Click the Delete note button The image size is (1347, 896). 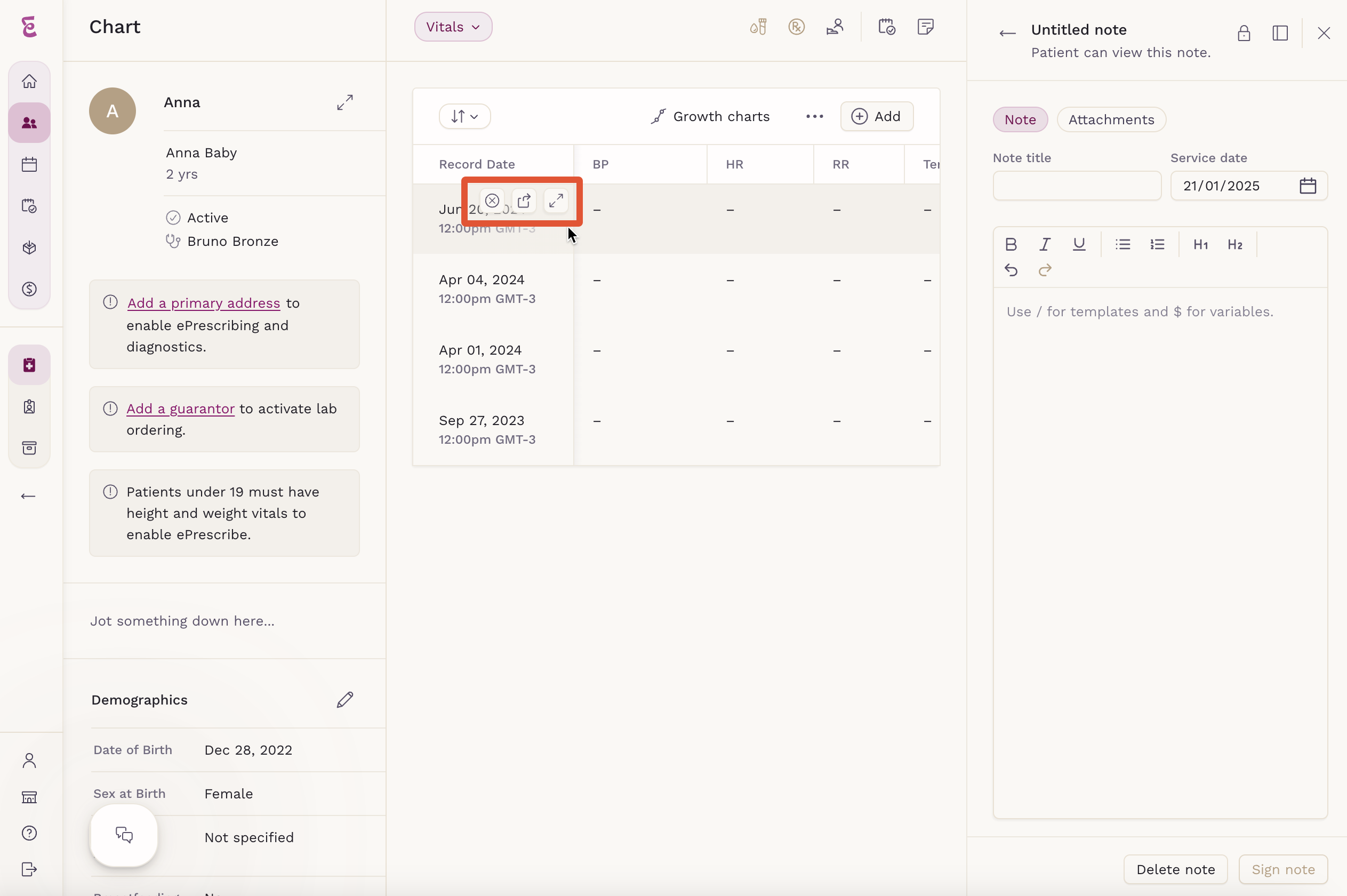pos(1175,869)
